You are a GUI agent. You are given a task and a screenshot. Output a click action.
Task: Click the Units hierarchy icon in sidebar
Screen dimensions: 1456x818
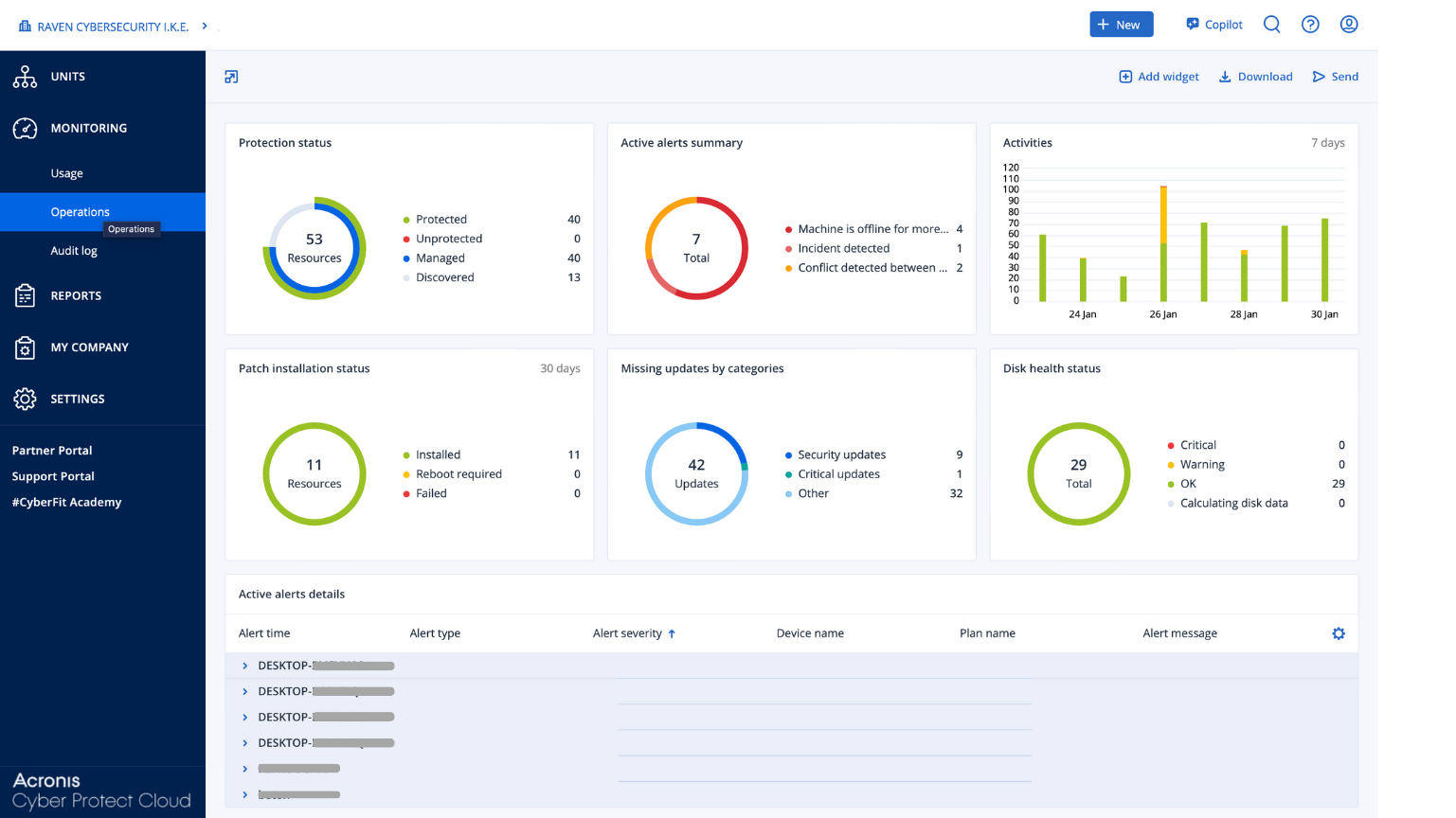point(25,77)
